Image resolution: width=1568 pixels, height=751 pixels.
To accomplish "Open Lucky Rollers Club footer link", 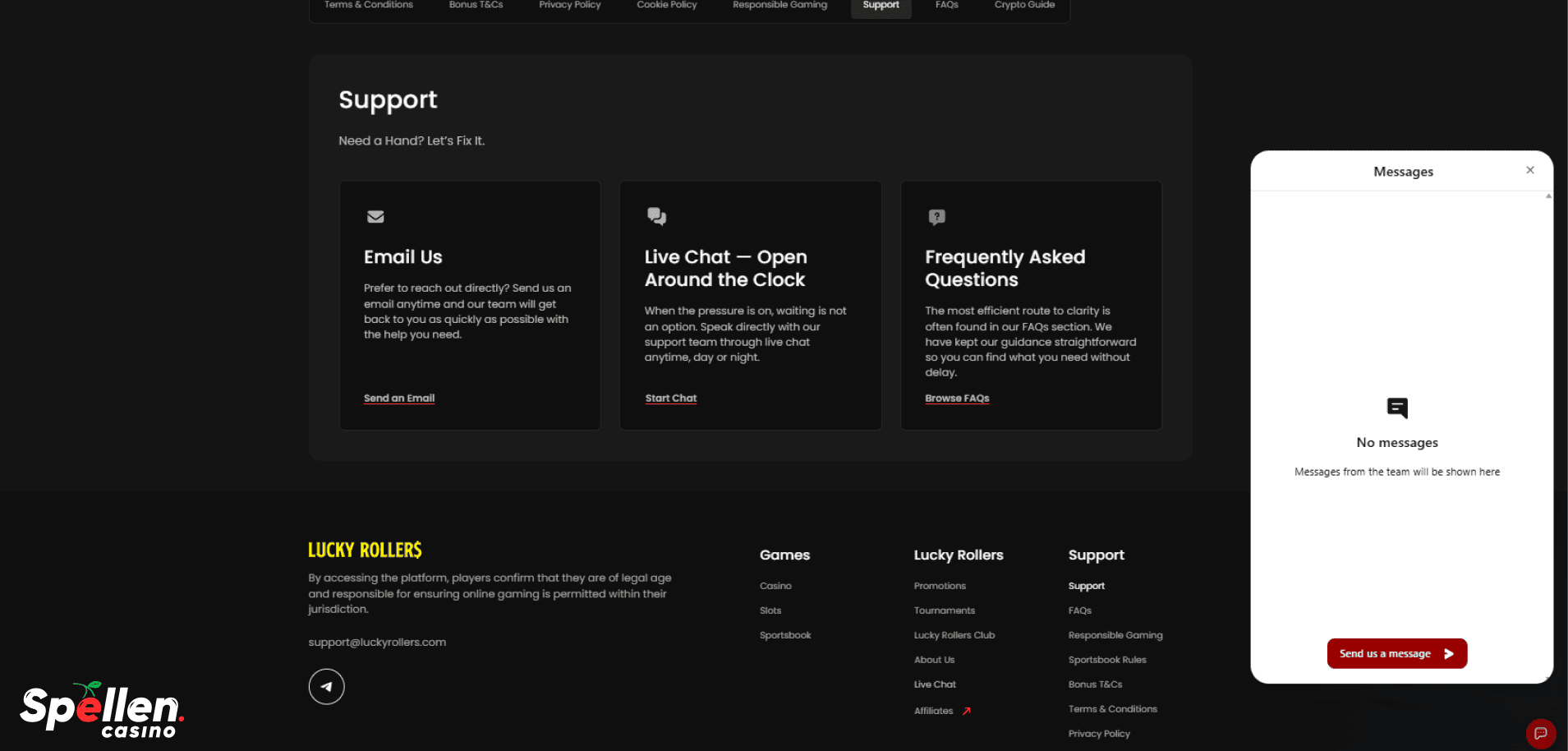I will [x=954, y=635].
